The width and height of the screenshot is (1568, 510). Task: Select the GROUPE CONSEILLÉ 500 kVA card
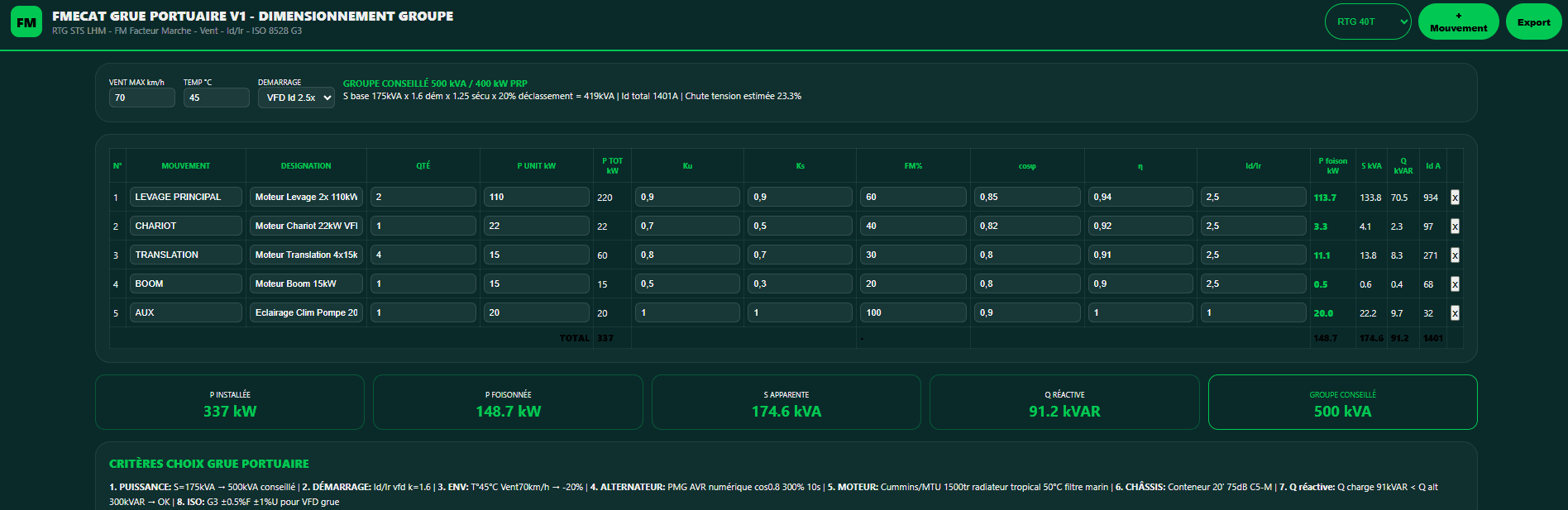pyautogui.click(x=1342, y=403)
